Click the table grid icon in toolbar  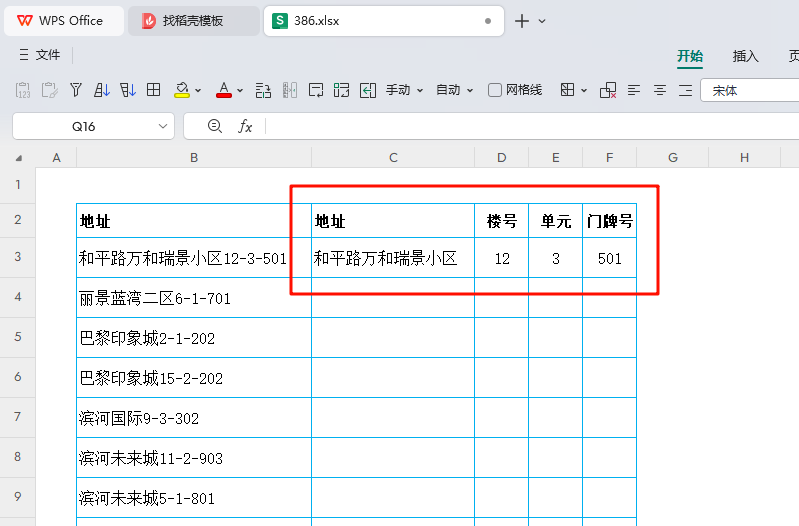coord(153,90)
